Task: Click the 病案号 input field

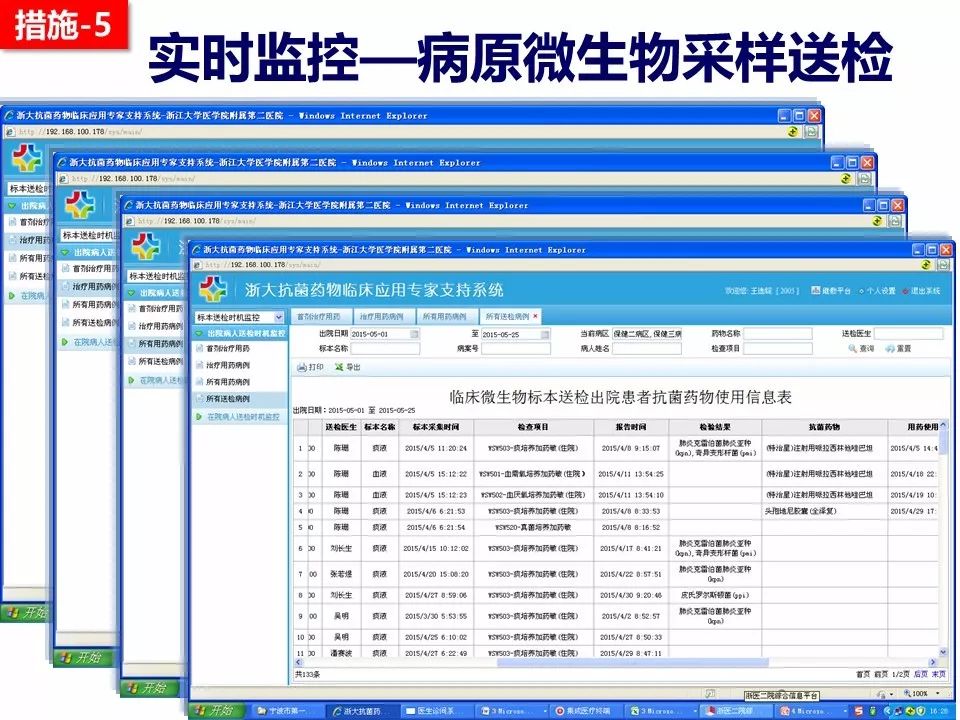Action: click(516, 349)
